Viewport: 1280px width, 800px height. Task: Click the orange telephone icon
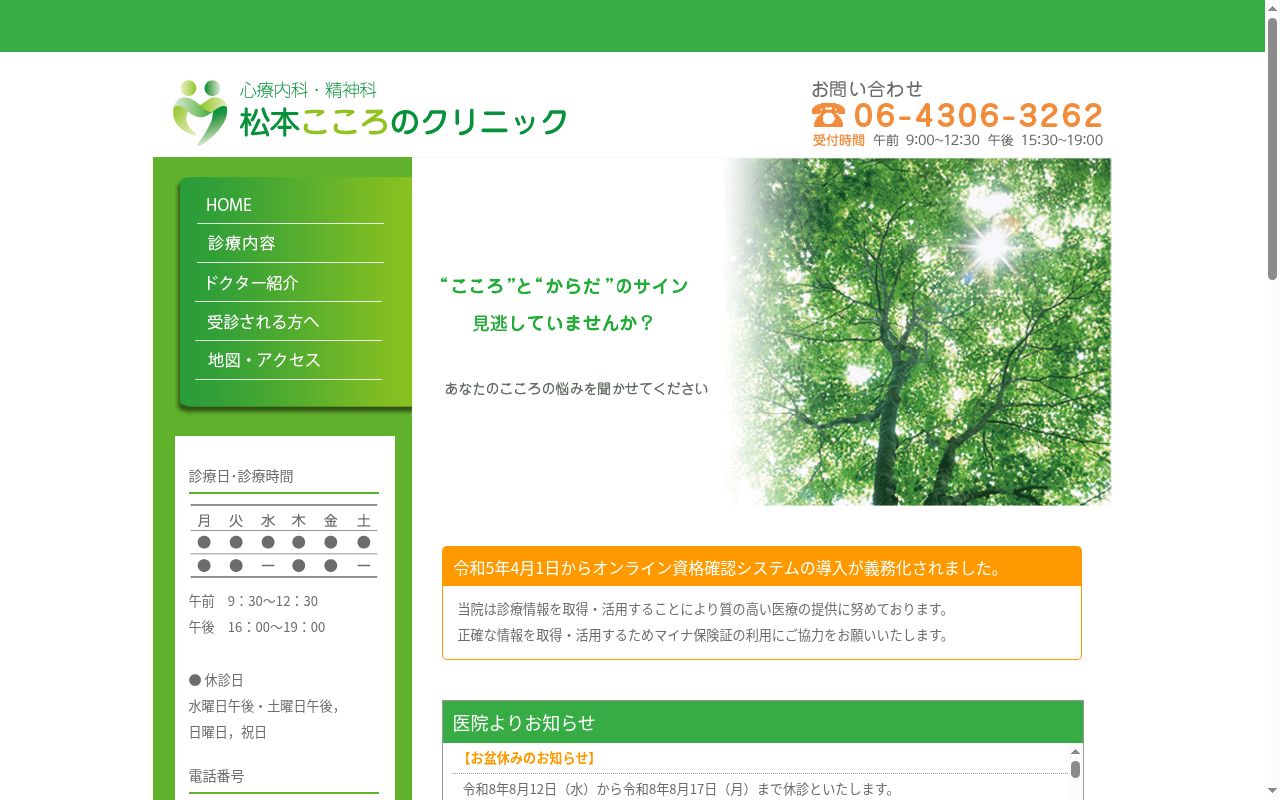(828, 115)
